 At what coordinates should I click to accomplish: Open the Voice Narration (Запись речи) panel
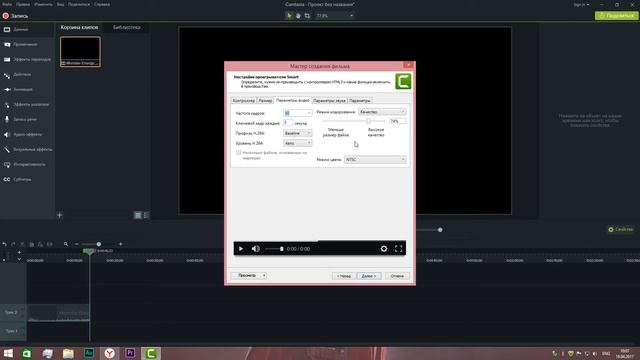[x=27, y=120]
